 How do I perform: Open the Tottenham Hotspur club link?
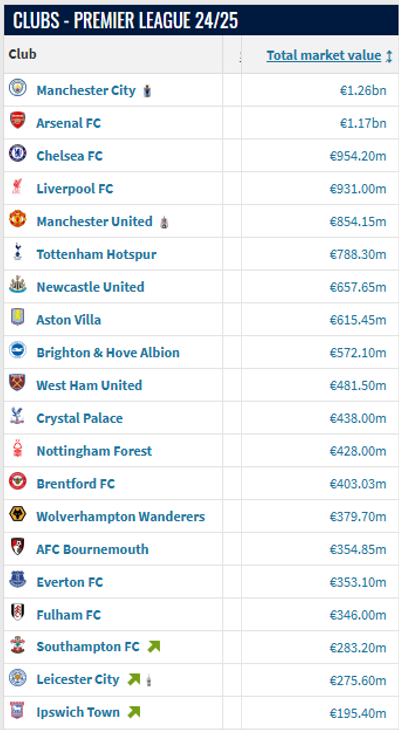pyautogui.click(x=96, y=254)
